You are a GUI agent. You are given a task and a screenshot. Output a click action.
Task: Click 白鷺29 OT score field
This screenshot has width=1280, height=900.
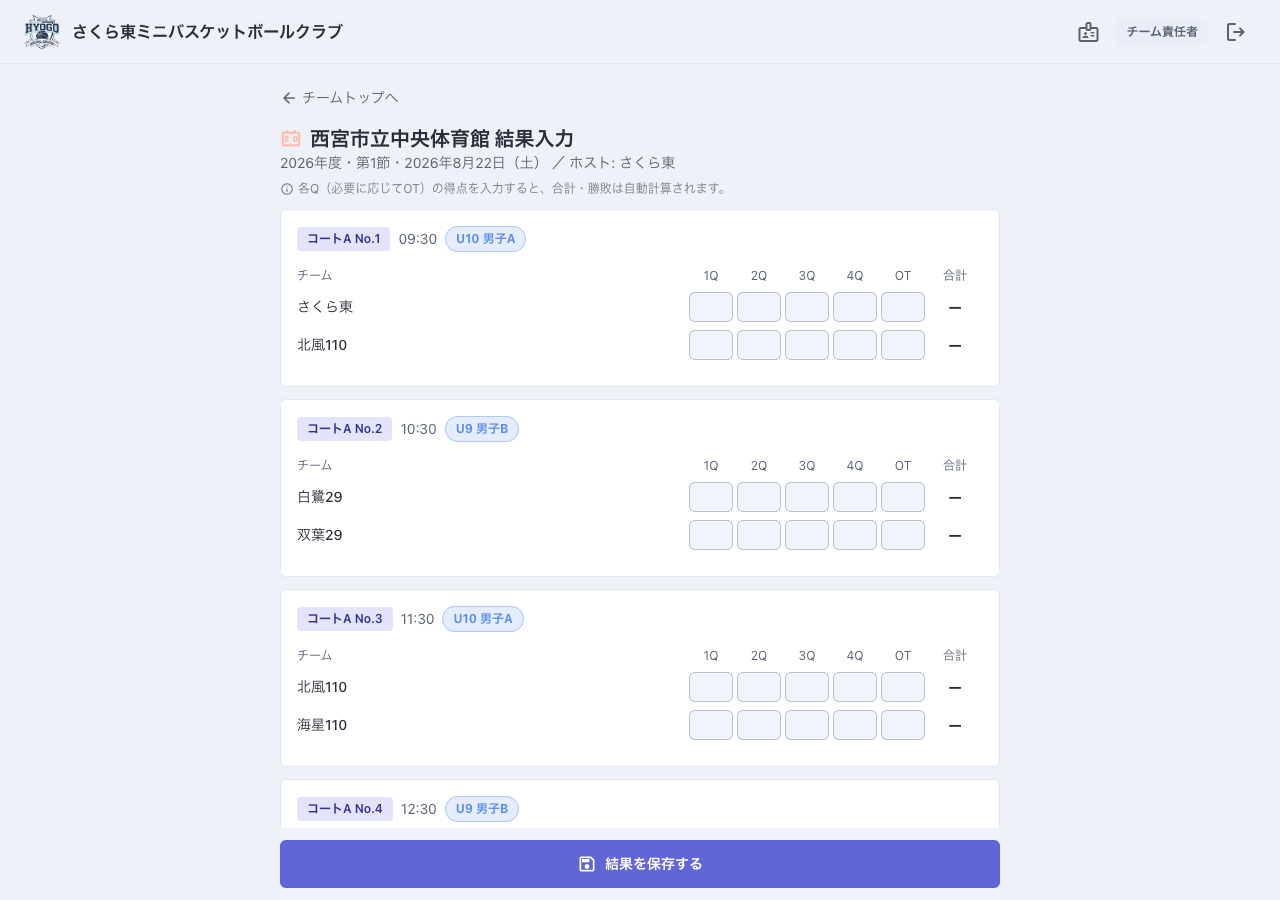pyautogui.click(x=903, y=497)
